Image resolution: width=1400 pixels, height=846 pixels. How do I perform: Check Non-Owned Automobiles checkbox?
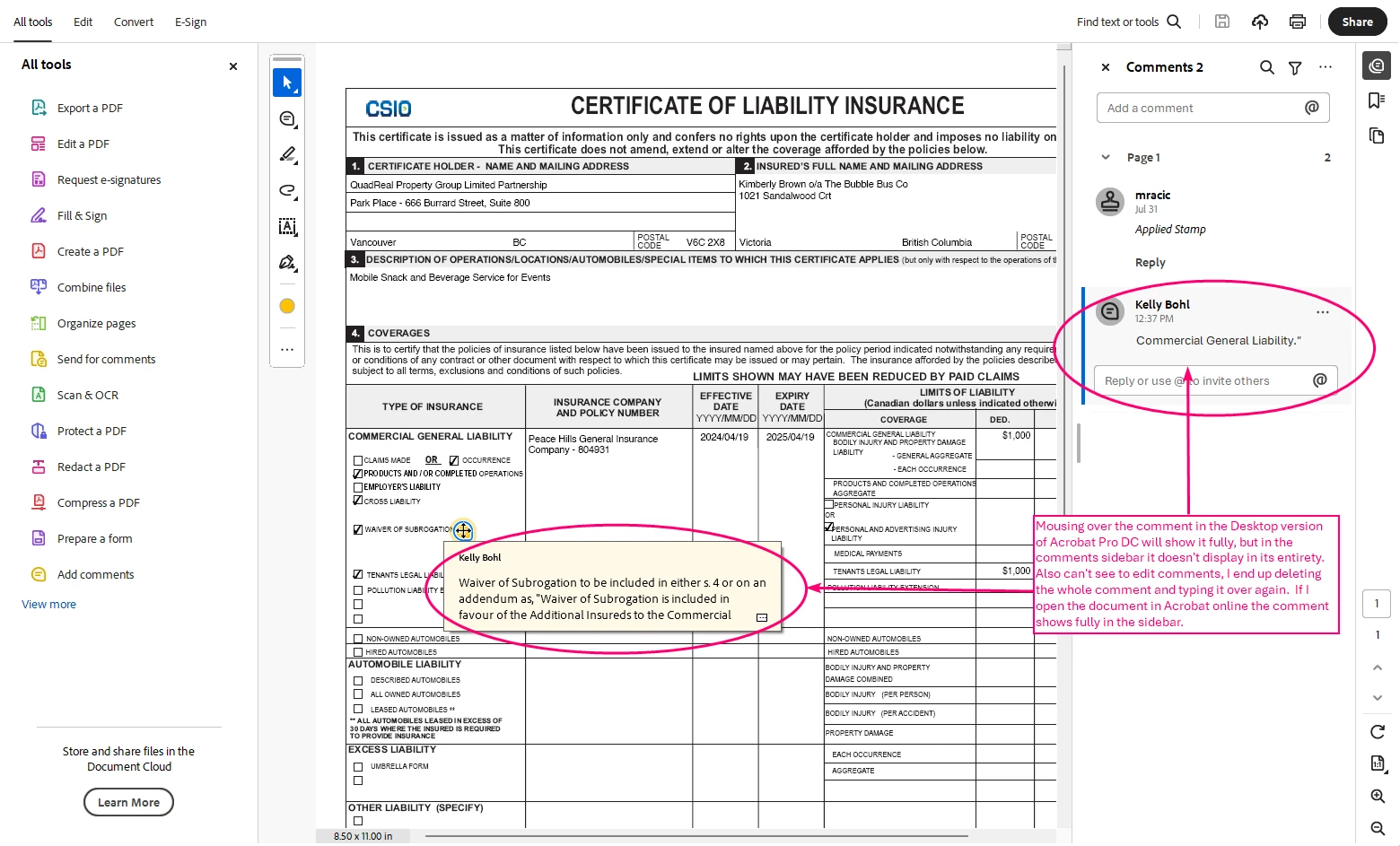point(358,639)
